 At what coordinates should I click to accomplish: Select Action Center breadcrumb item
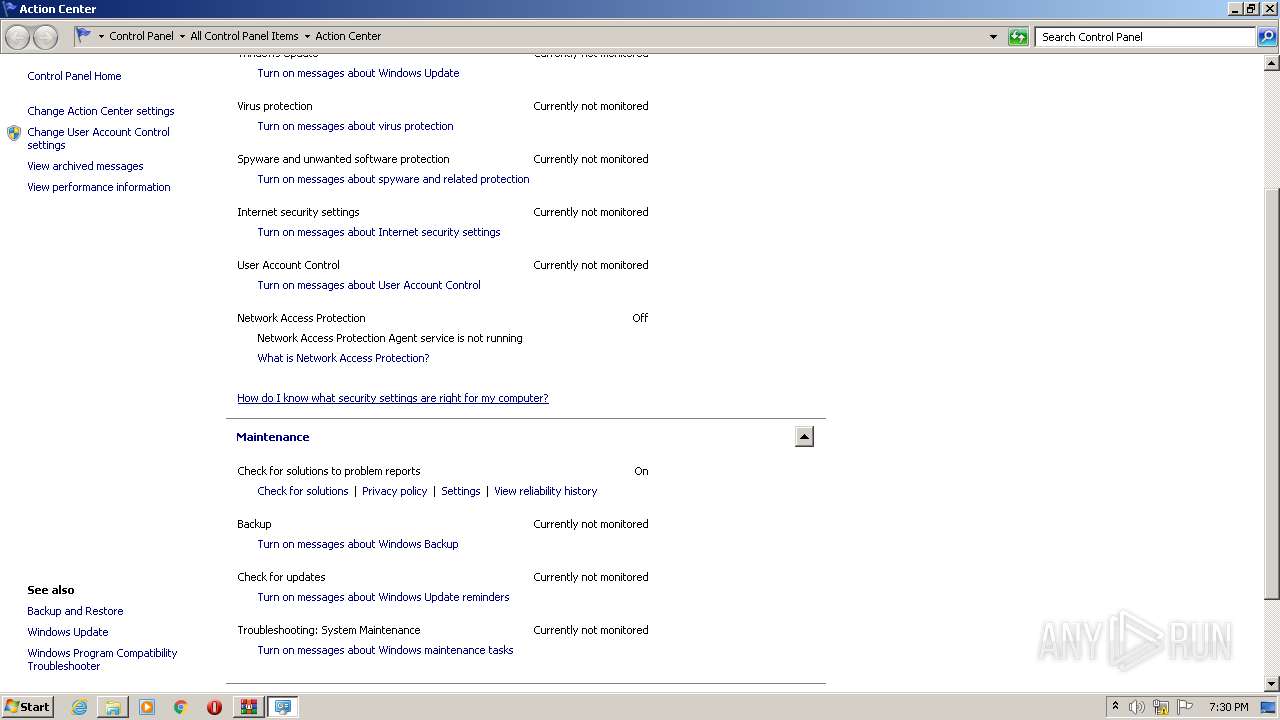pyautogui.click(x=348, y=36)
